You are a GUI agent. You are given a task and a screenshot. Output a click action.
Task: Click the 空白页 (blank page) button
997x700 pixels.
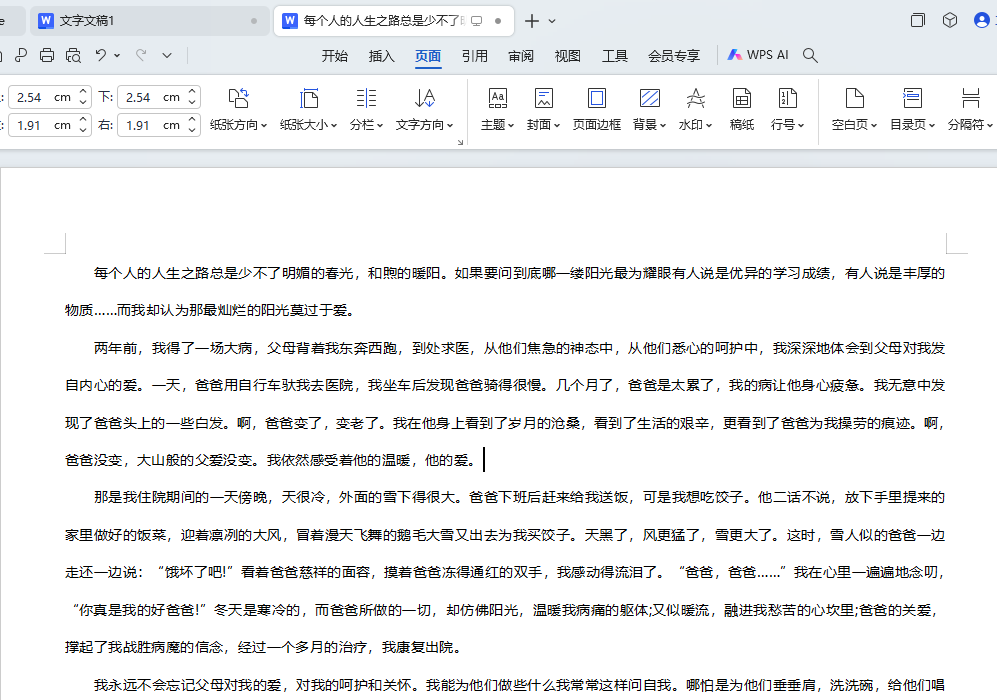(854, 109)
